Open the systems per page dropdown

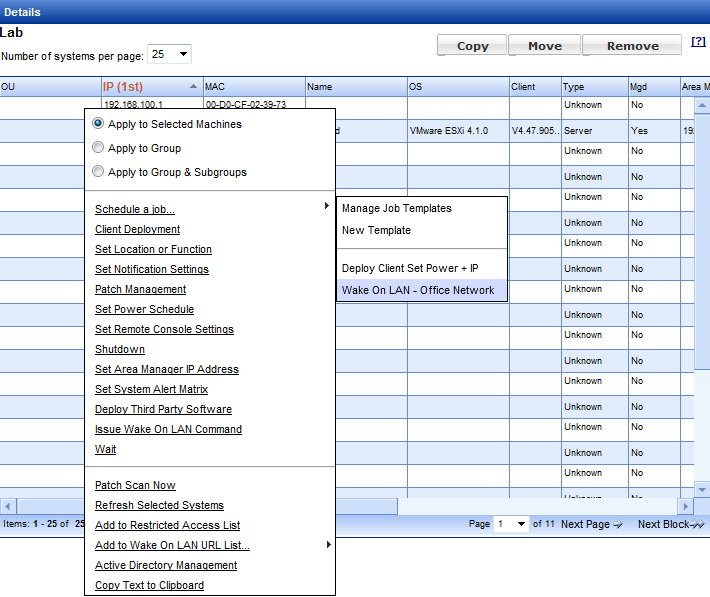click(x=169, y=55)
